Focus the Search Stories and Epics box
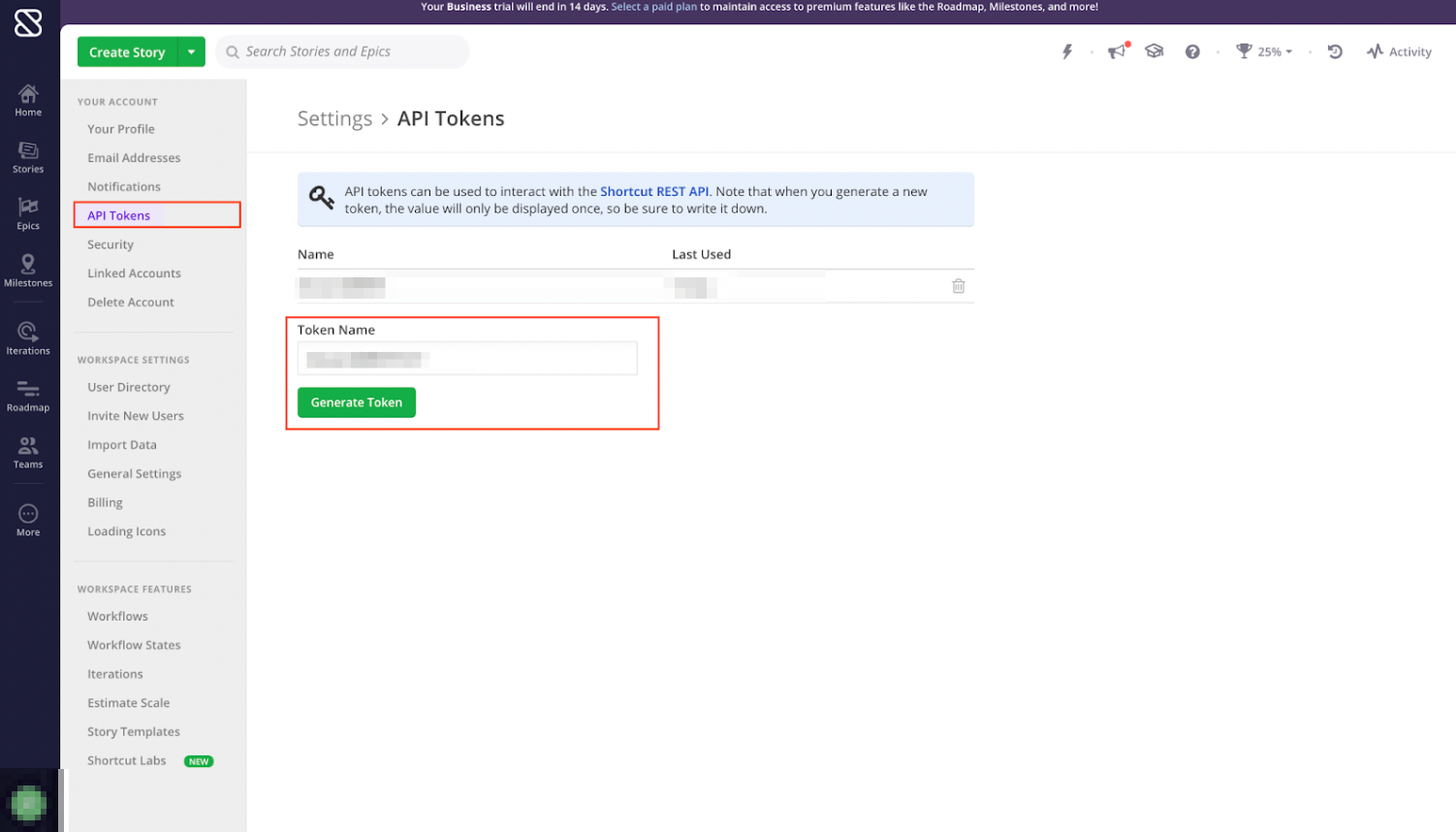The width and height of the screenshot is (1456, 832). tap(343, 52)
